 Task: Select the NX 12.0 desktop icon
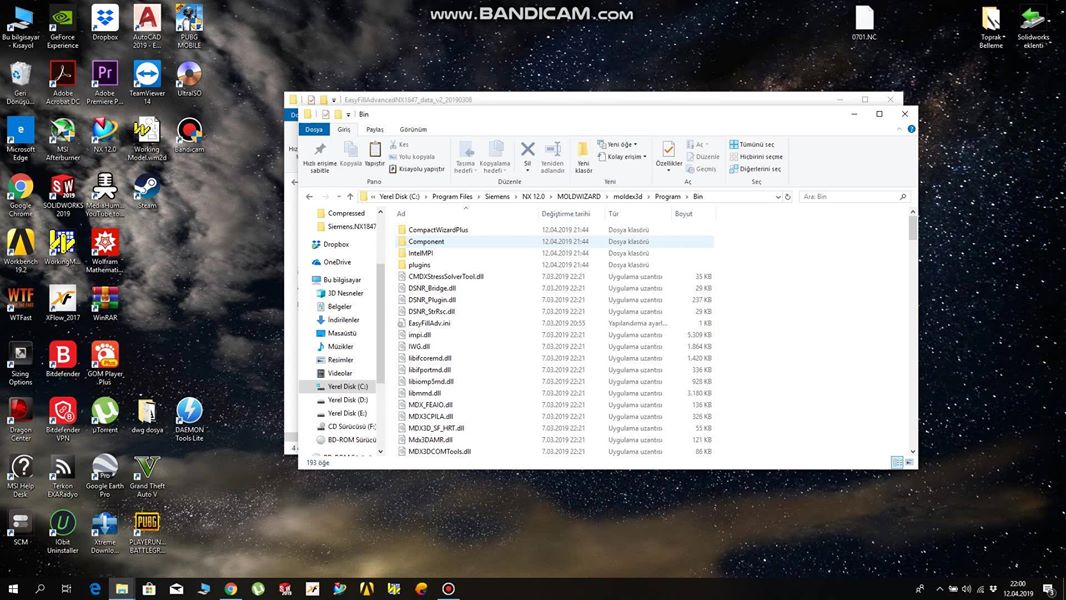click(x=105, y=135)
